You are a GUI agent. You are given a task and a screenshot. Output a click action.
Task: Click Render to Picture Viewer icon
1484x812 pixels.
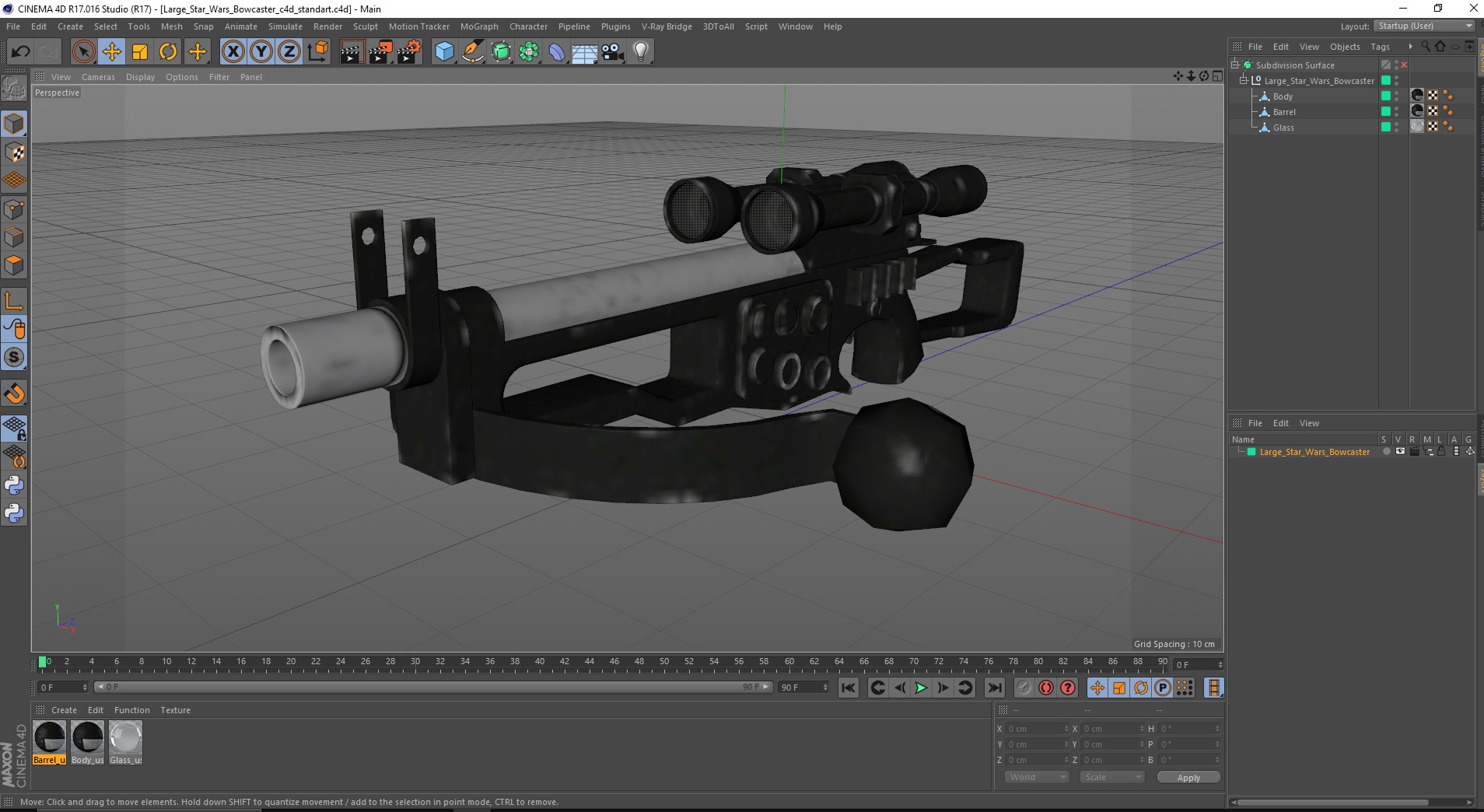tap(380, 52)
